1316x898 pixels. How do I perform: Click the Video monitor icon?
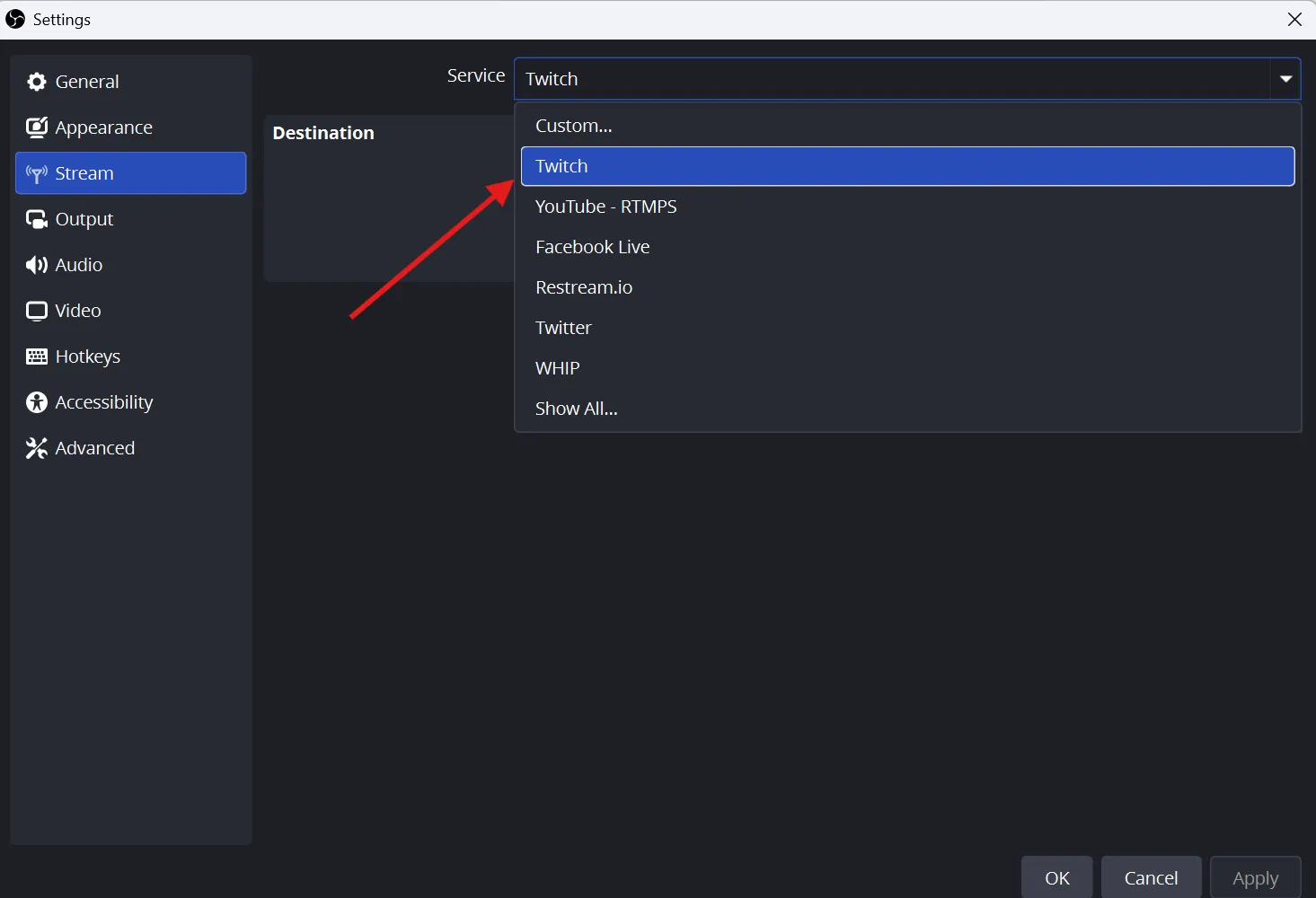pos(37,311)
